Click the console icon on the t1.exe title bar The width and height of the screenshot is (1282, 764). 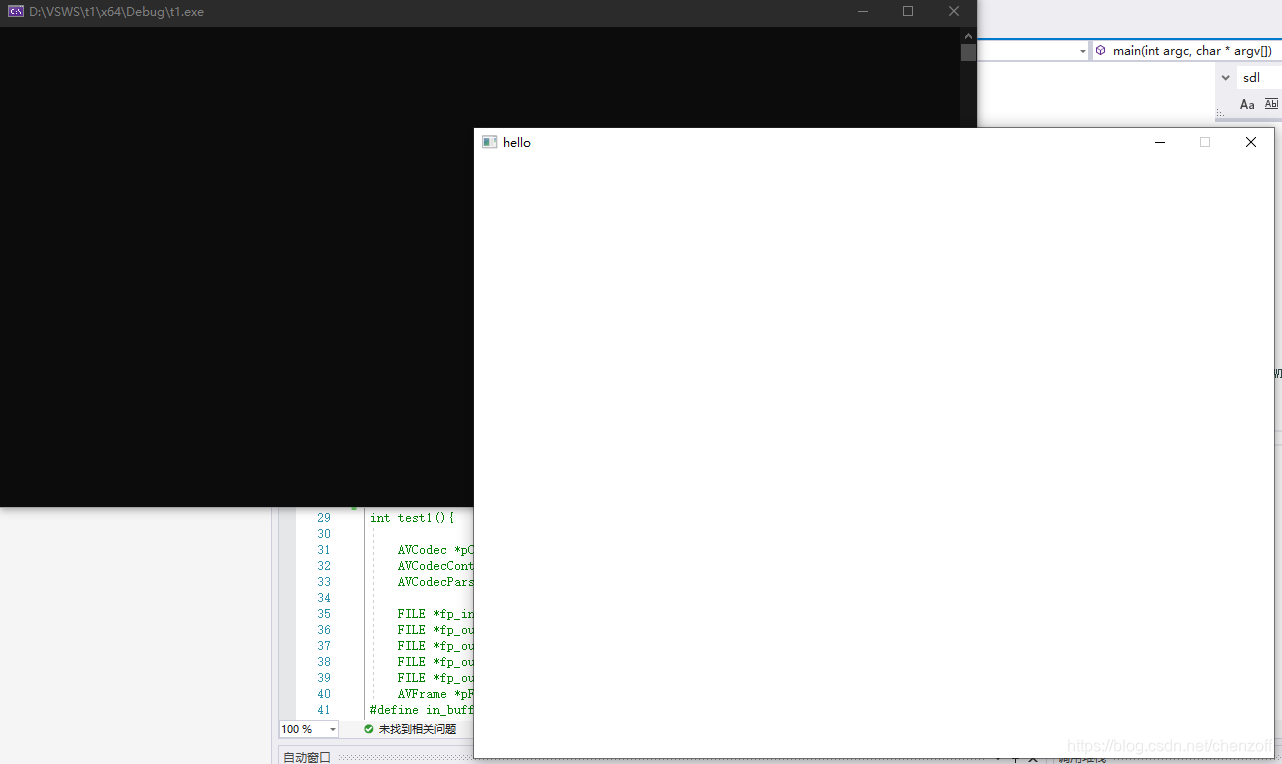(14, 11)
